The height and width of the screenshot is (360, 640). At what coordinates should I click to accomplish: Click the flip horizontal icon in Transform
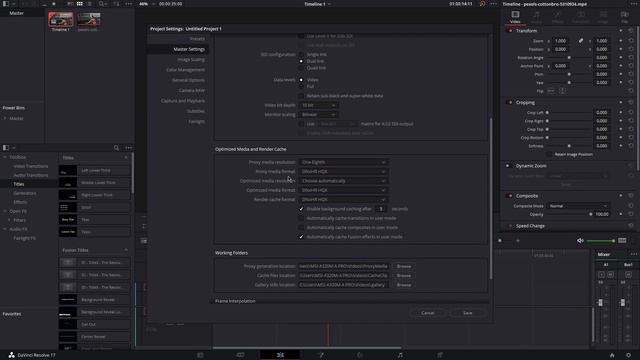tap(551, 91)
